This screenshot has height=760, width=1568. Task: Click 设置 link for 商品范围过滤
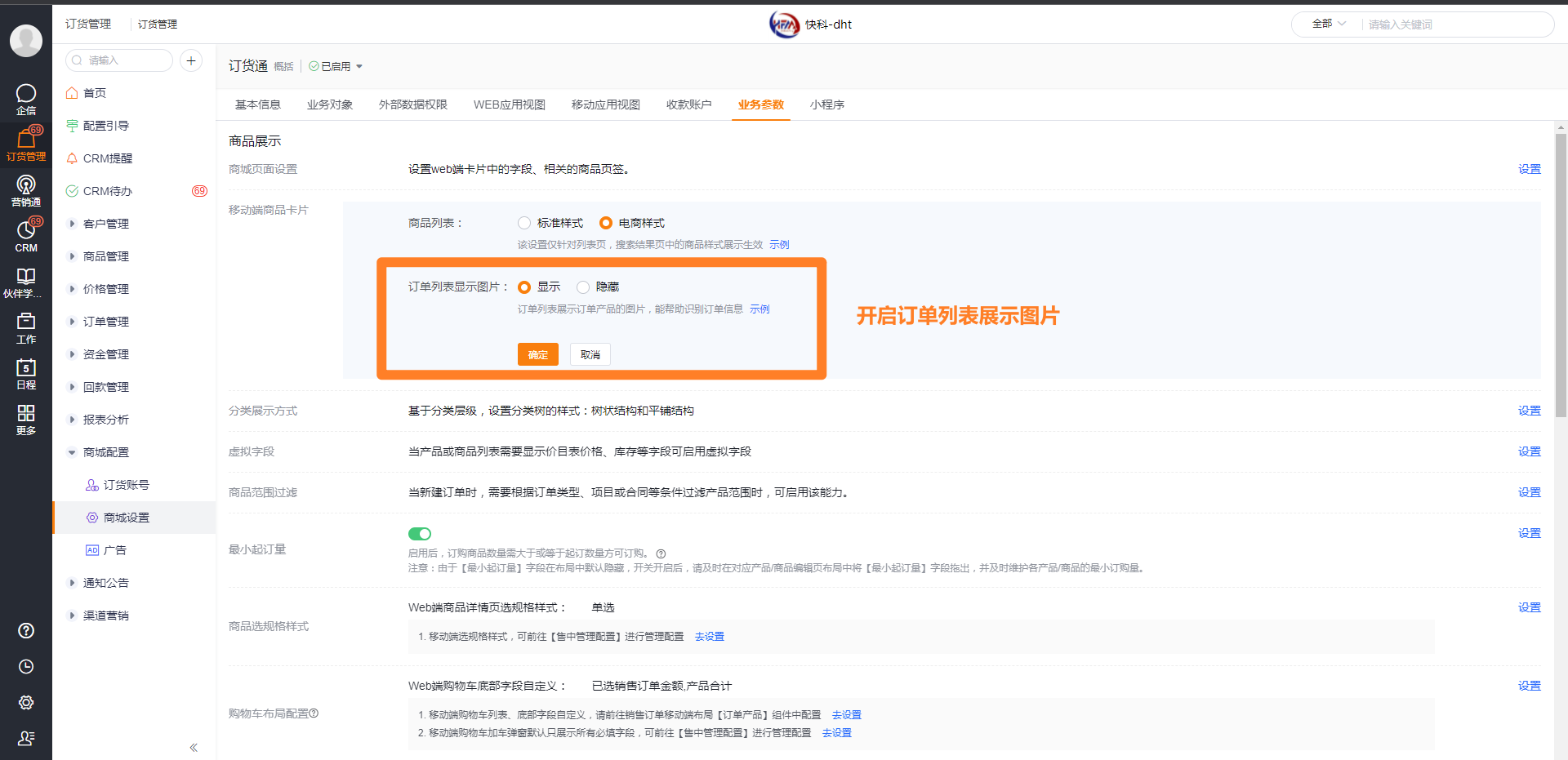point(1530,492)
